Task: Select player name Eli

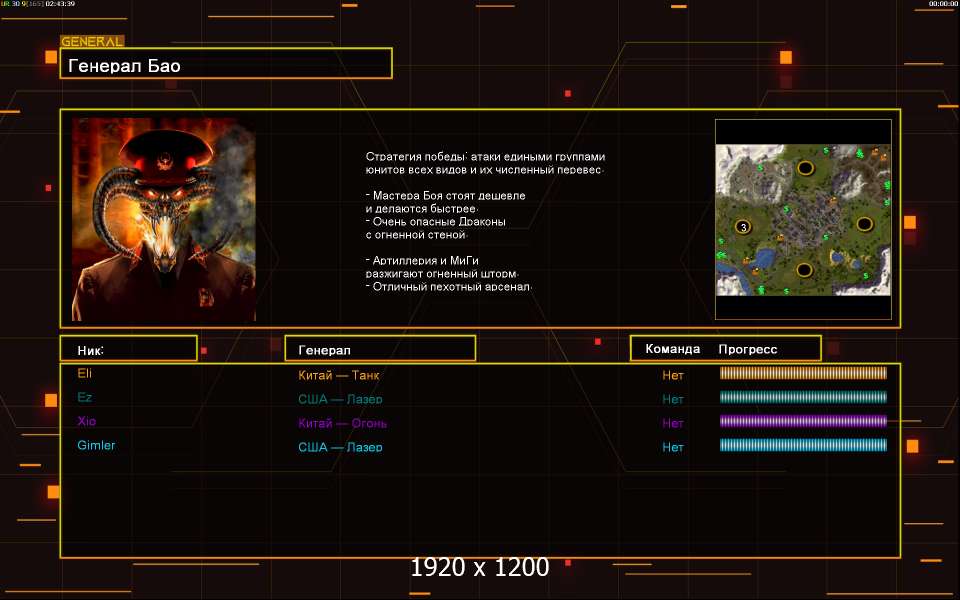Action: (x=84, y=373)
